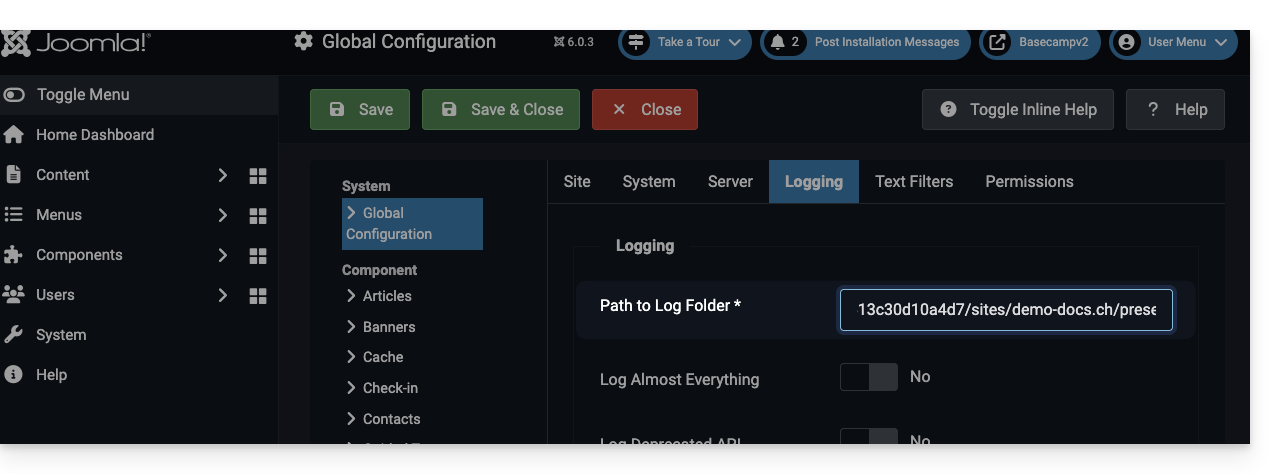Click the Path to Log Folder field

point(1006,310)
